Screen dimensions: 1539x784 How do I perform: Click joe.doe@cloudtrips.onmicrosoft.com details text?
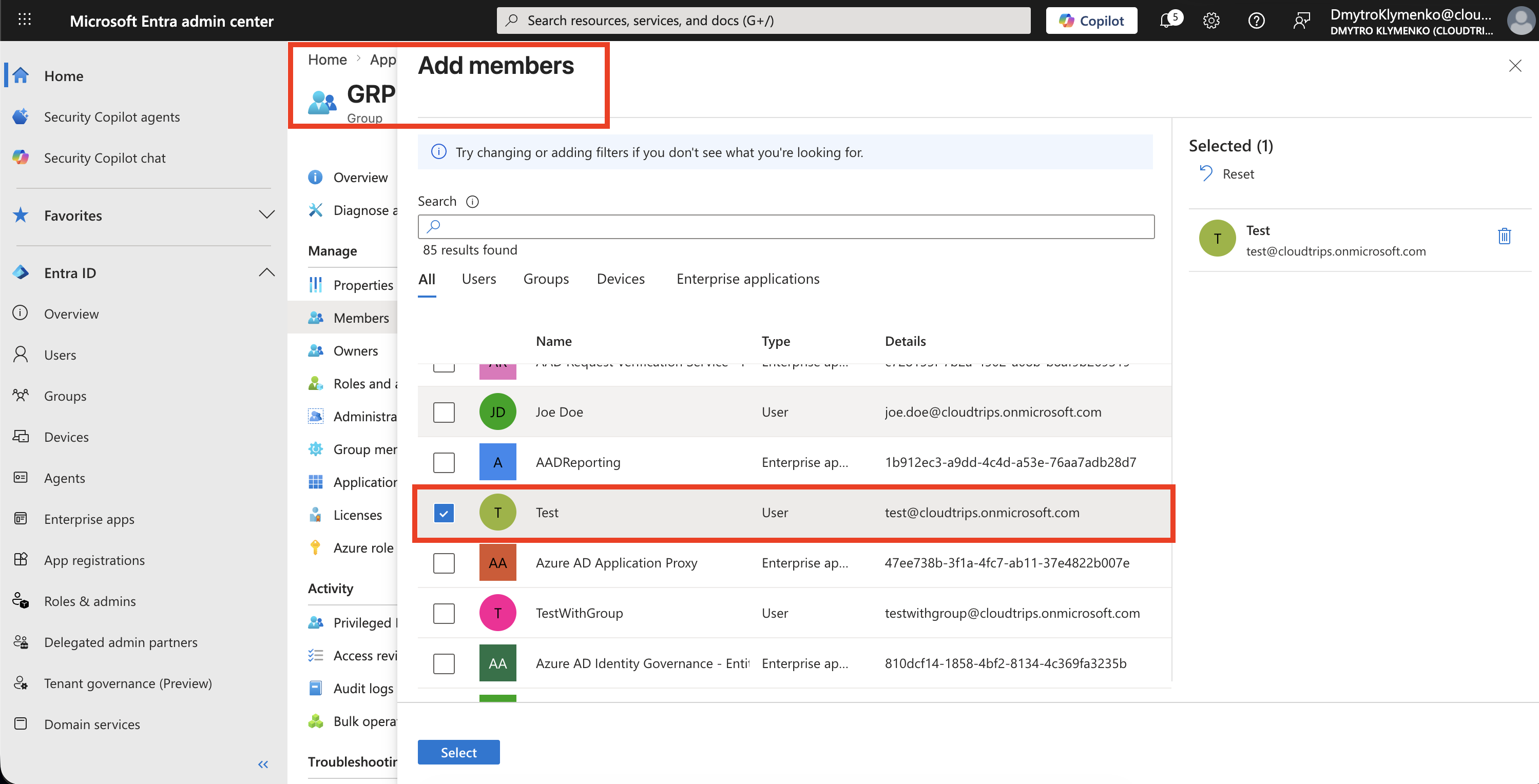992,412
